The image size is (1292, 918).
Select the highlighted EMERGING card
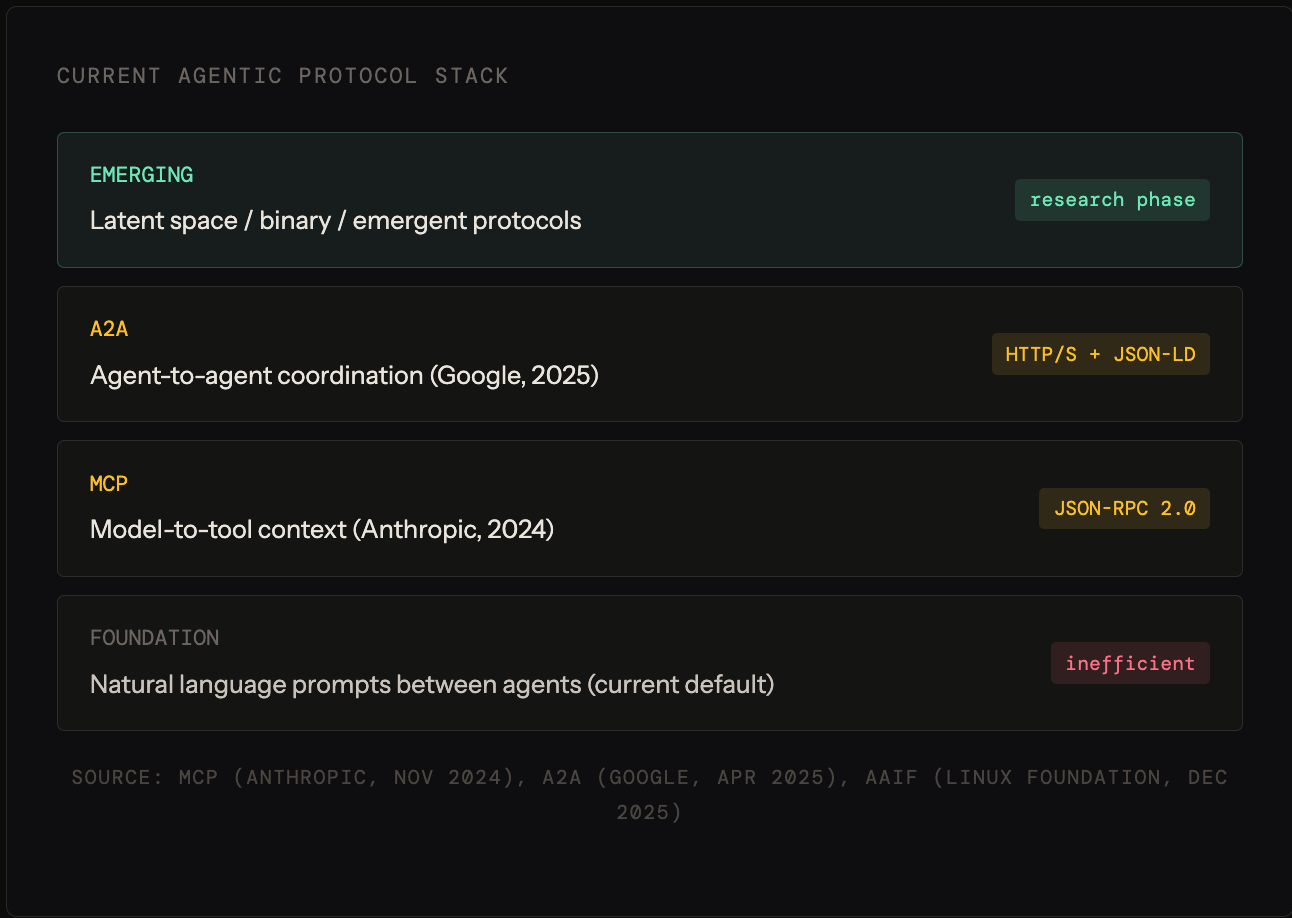pos(650,200)
